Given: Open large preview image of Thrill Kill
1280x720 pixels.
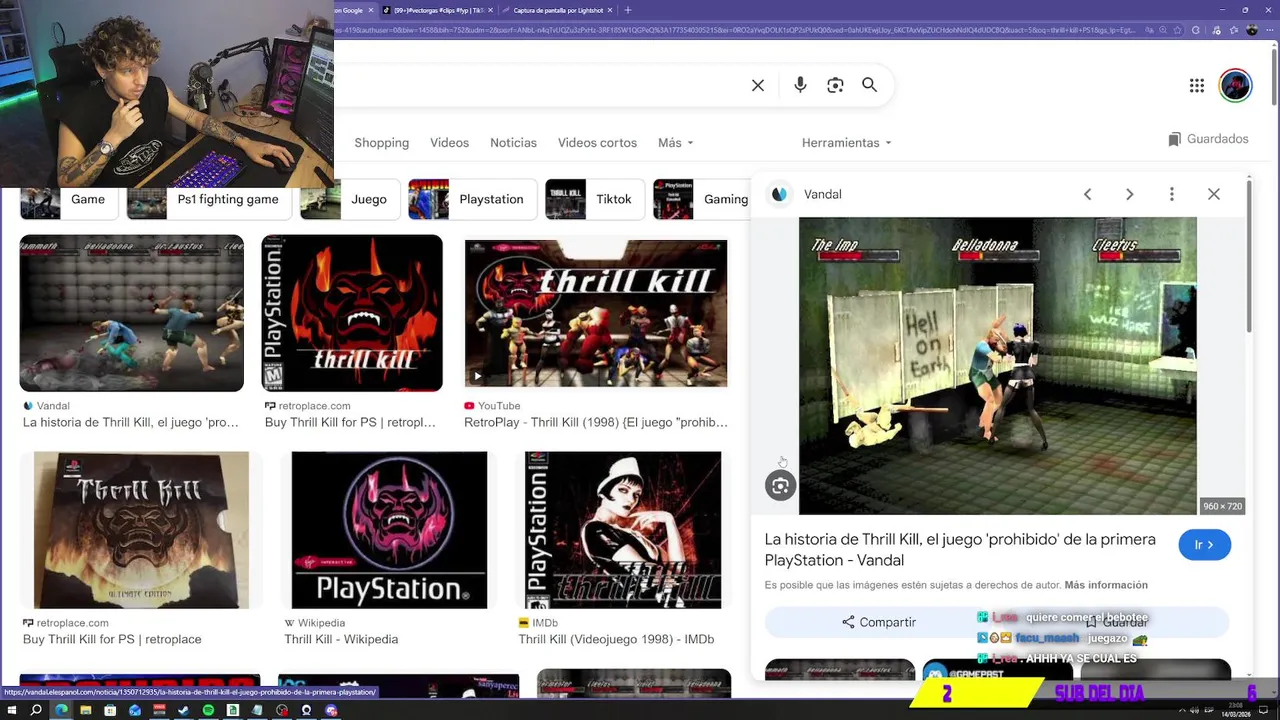Looking at the screenshot, I should (997, 366).
